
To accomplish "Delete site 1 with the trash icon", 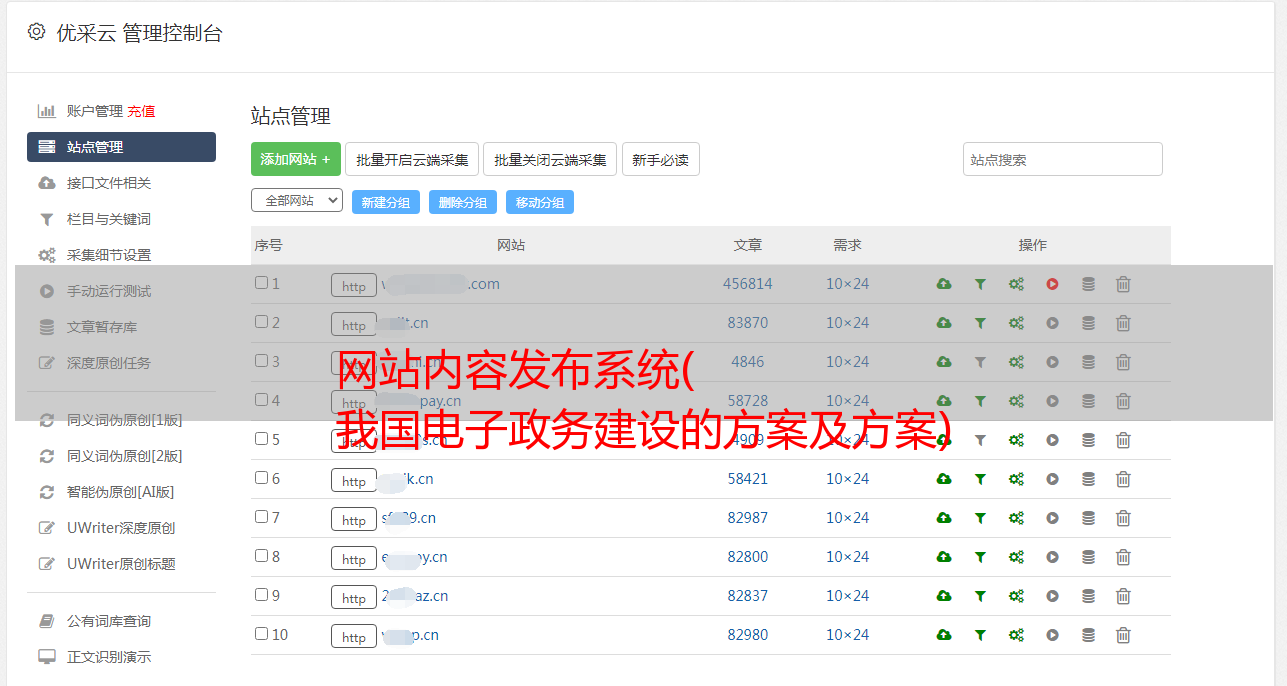I will point(1123,284).
